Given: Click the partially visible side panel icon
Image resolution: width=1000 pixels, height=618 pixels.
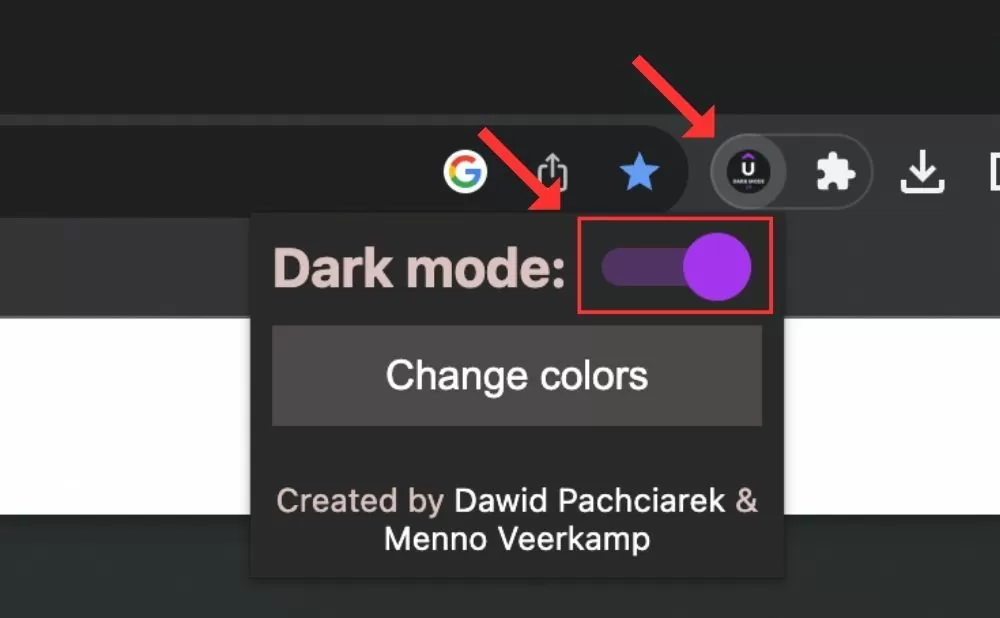Looking at the screenshot, I should point(995,172).
